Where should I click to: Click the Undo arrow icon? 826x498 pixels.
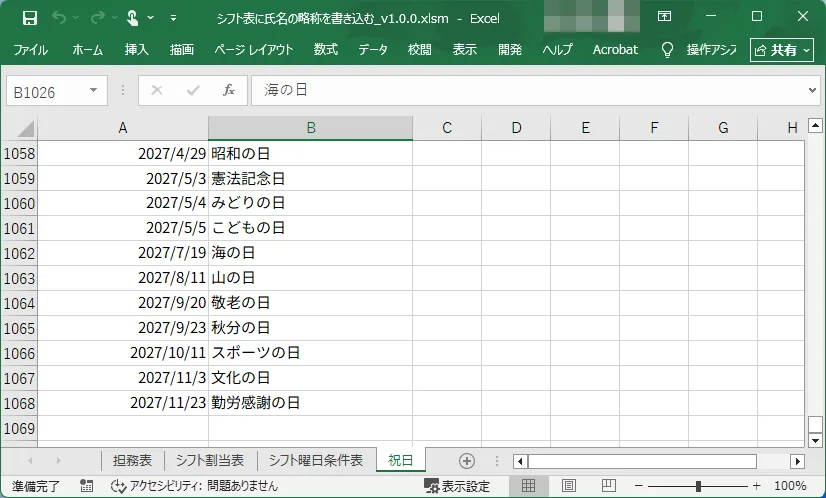coord(59,18)
